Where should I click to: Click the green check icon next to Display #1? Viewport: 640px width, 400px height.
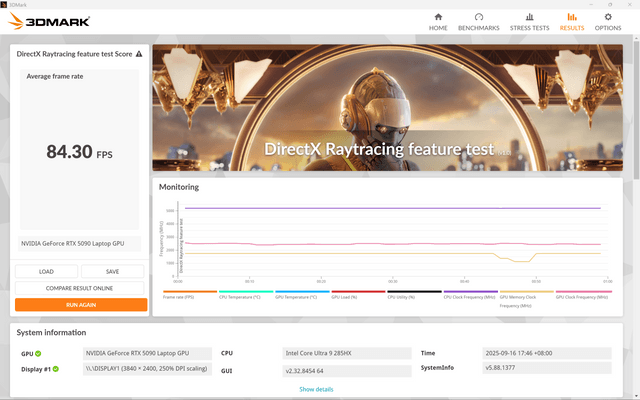tap(56, 369)
